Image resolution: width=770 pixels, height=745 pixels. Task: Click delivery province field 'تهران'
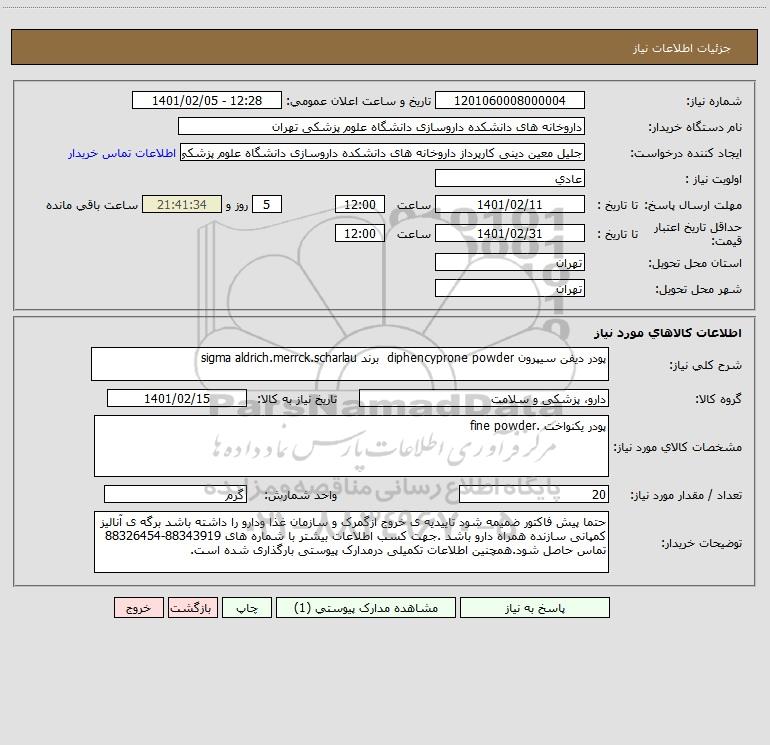(510, 262)
